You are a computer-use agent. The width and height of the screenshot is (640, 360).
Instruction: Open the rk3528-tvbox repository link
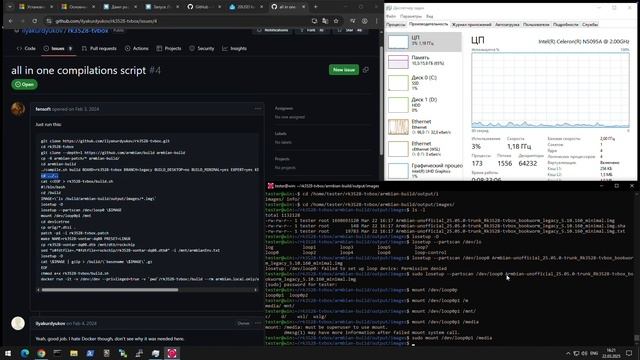[x=87, y=31]
